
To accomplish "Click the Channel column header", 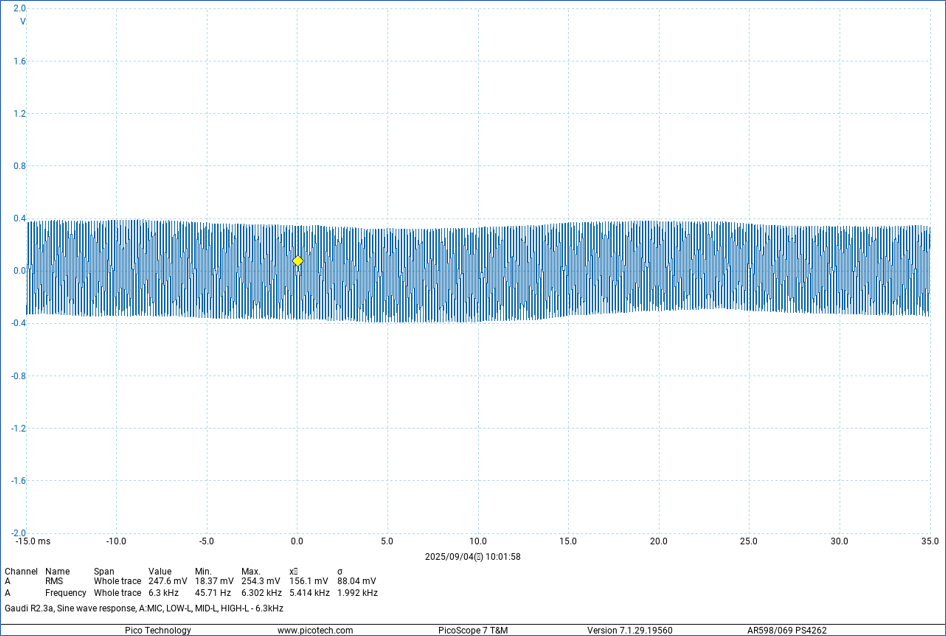I will coord(21,571).
